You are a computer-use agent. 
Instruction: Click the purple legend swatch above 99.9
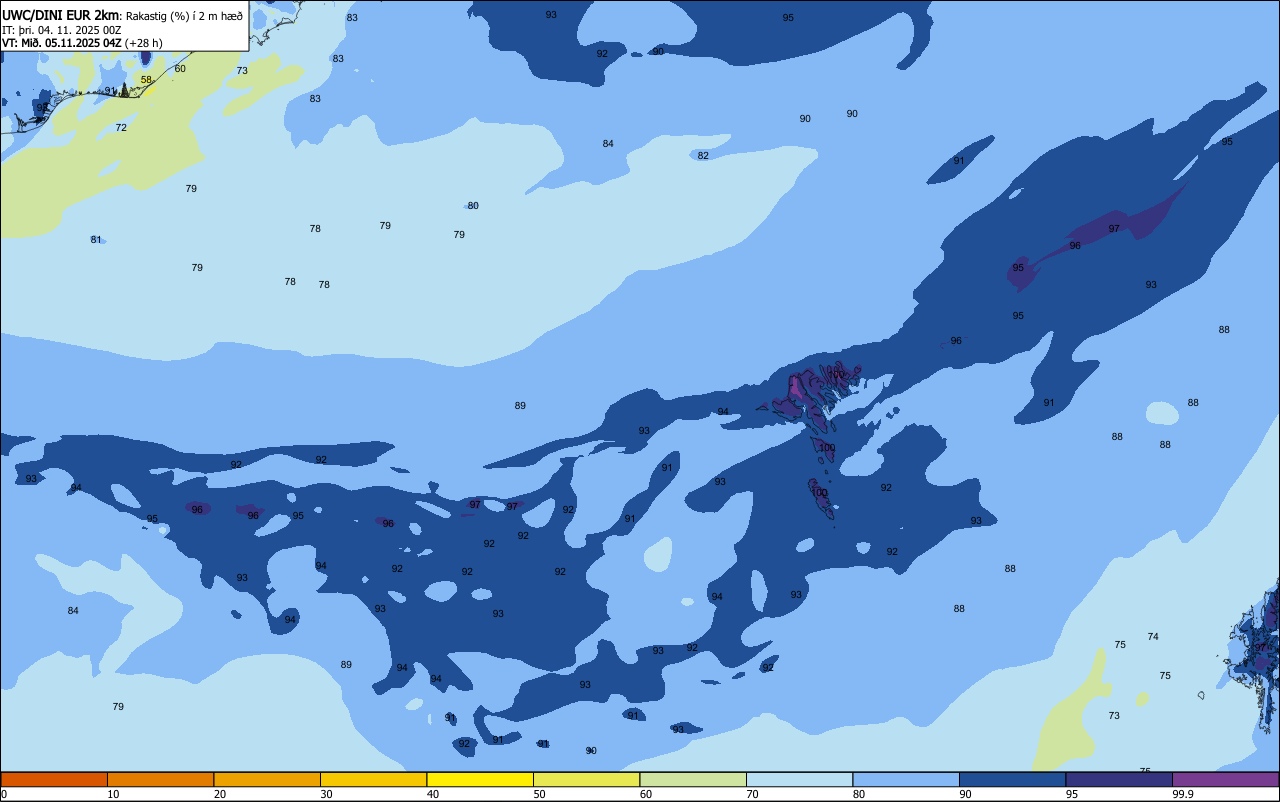(x=1226, y=779)
